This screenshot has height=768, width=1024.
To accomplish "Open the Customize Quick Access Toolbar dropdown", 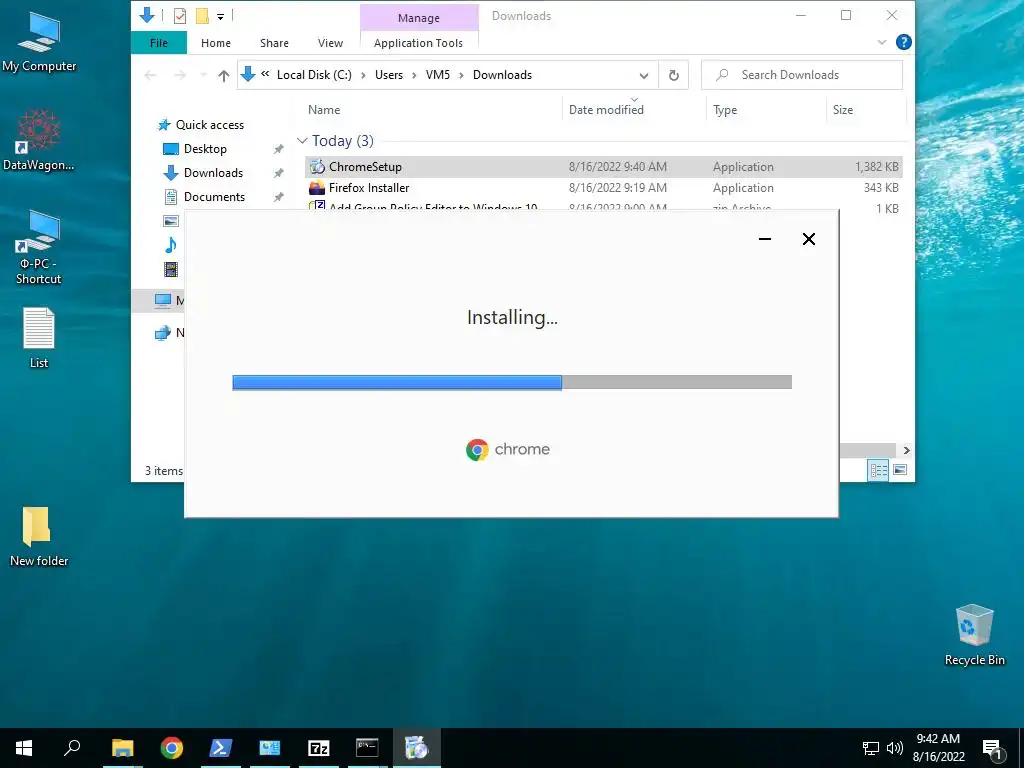I will [x=221, y=17].
